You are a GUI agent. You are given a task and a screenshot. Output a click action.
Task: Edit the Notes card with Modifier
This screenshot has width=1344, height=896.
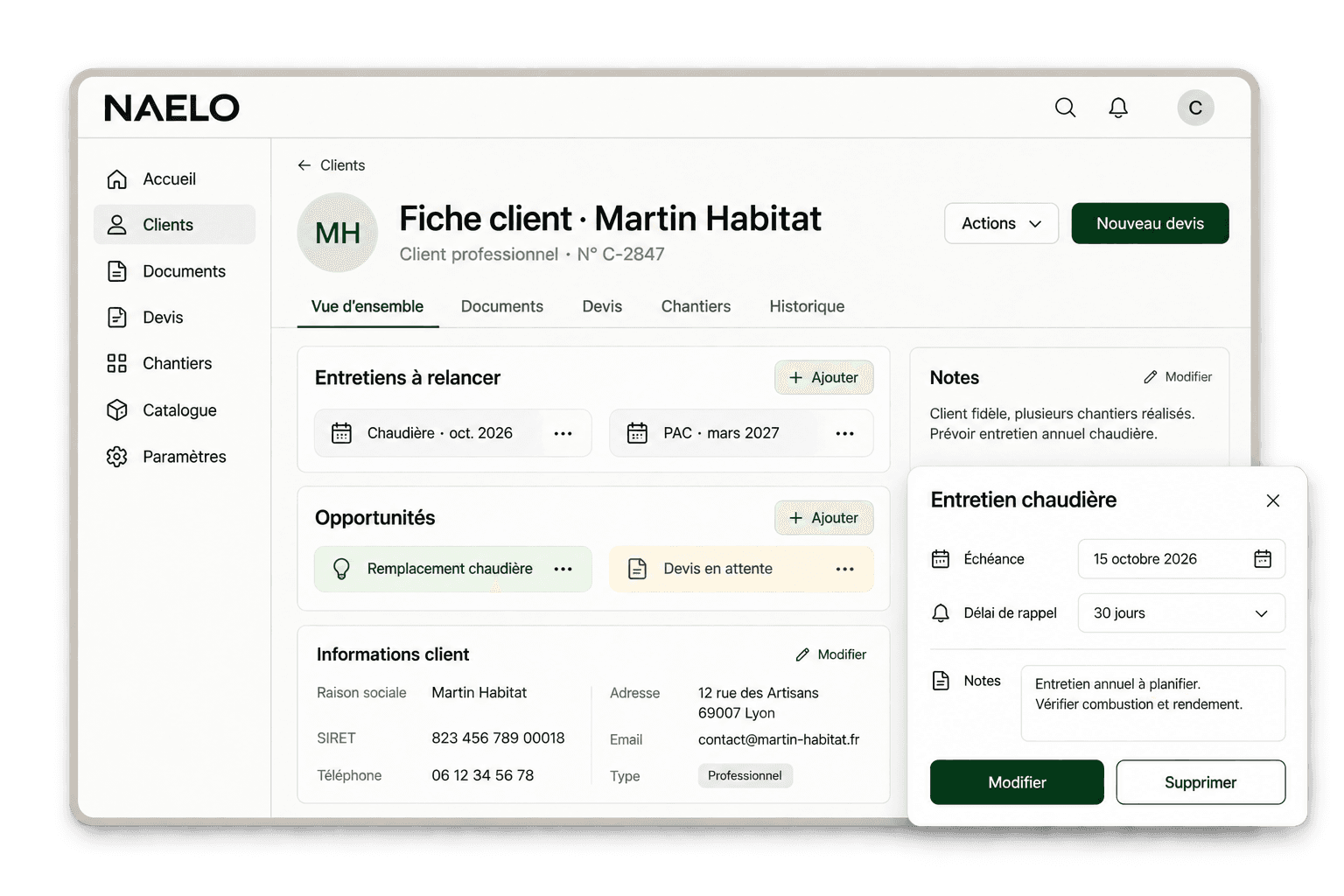pyautogui.click(x=1178, y=377)
